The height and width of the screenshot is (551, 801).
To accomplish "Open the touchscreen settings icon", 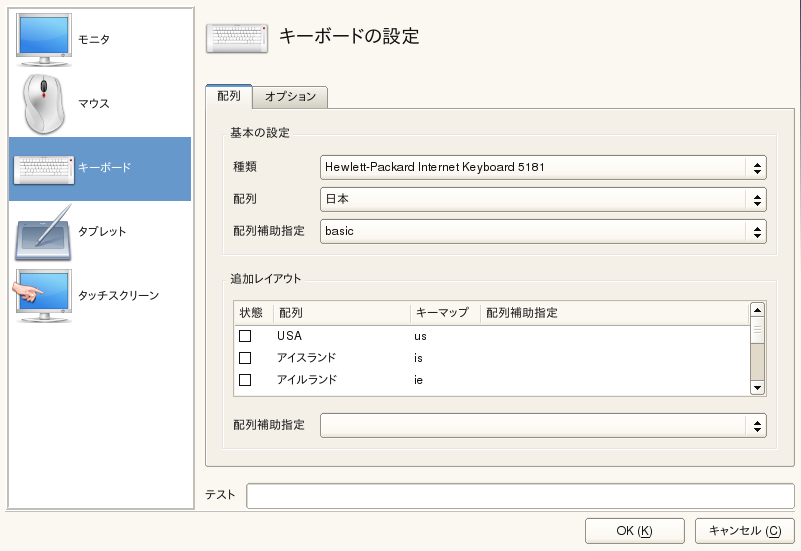I will click(x=43, y=295).
